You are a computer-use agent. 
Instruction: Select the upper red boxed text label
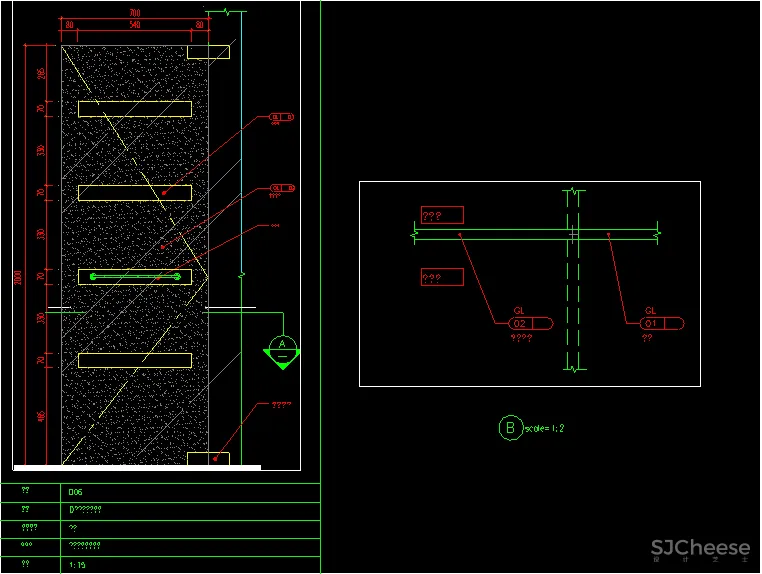(441, 215)
